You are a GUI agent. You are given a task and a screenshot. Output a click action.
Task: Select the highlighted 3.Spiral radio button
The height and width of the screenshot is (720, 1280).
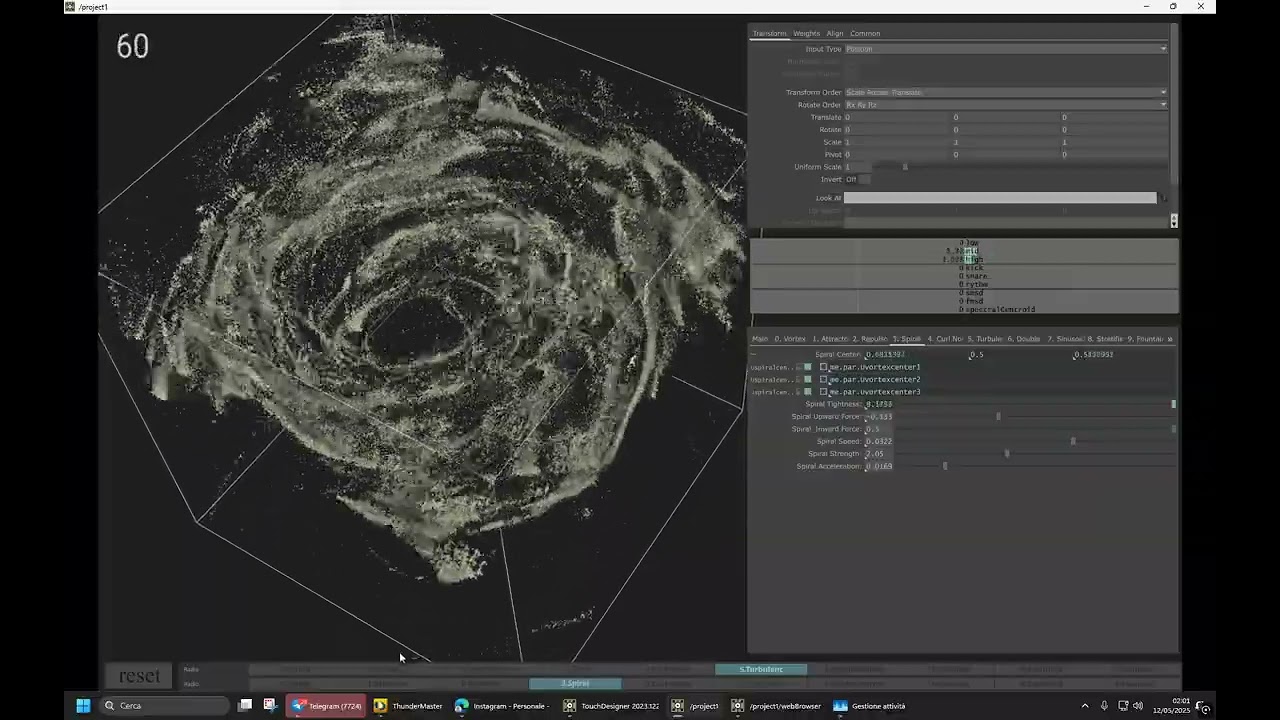coord(575,684)
